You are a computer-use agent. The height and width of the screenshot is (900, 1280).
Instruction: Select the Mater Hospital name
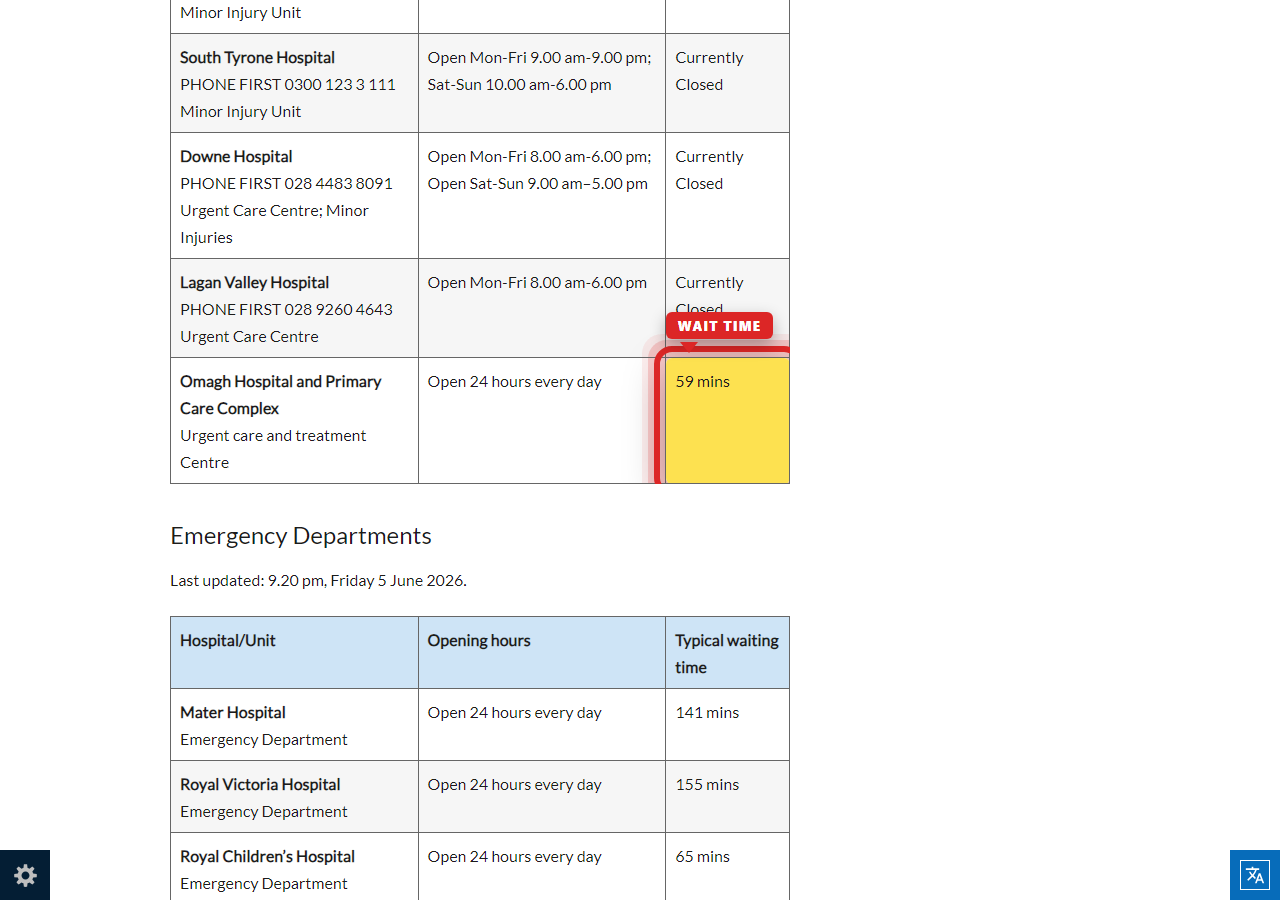[233, 713]
